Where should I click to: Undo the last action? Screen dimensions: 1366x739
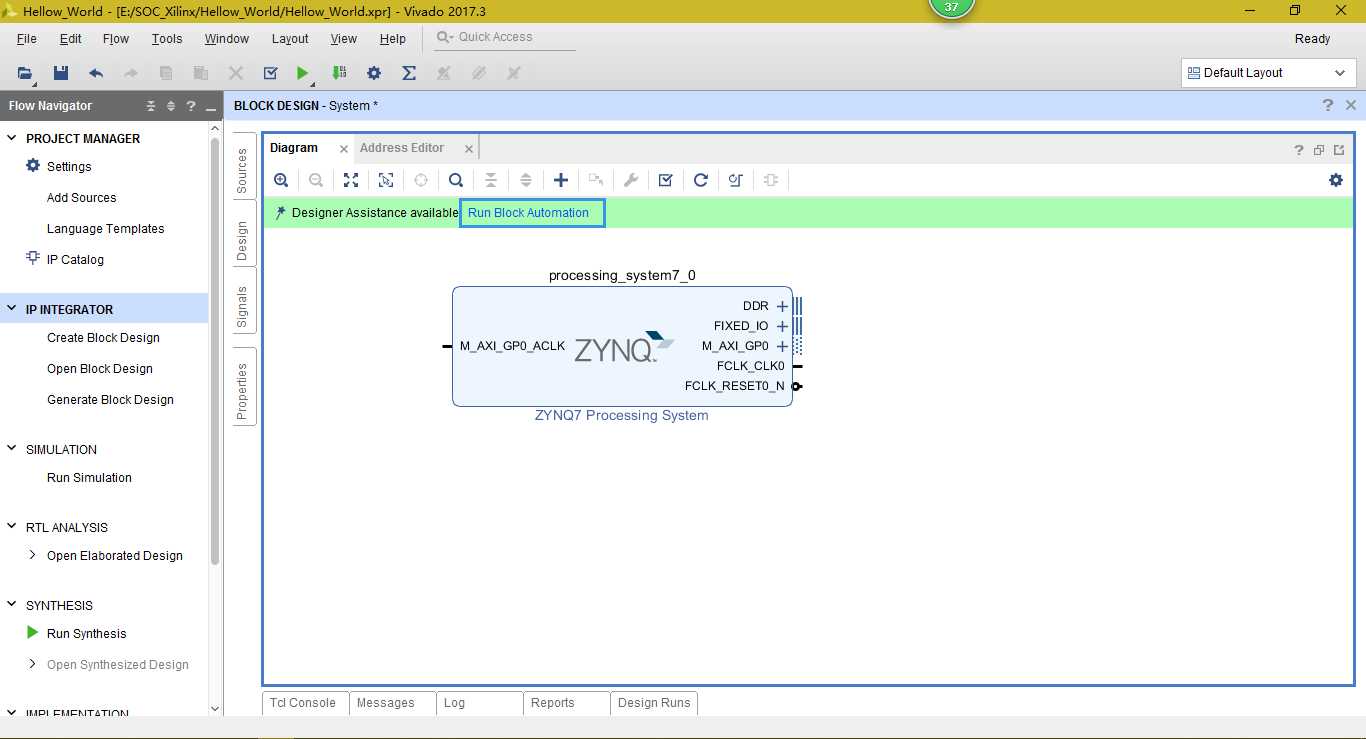pos(96,73)
